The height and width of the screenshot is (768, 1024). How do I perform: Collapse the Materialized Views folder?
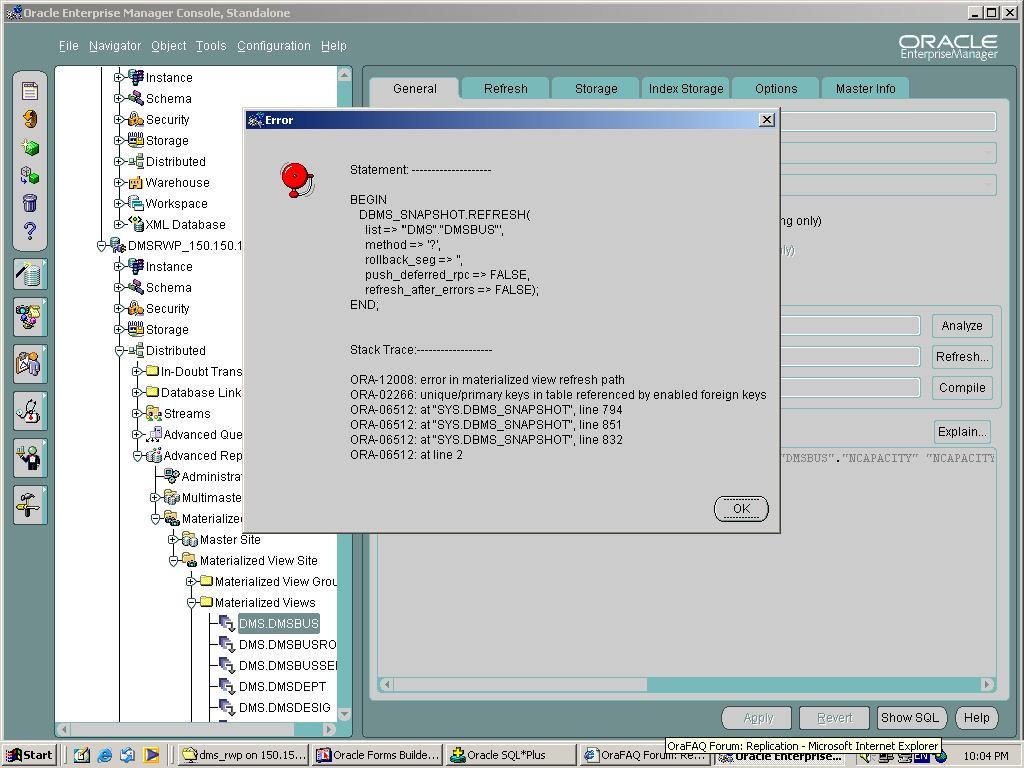(x=192, y=603)
